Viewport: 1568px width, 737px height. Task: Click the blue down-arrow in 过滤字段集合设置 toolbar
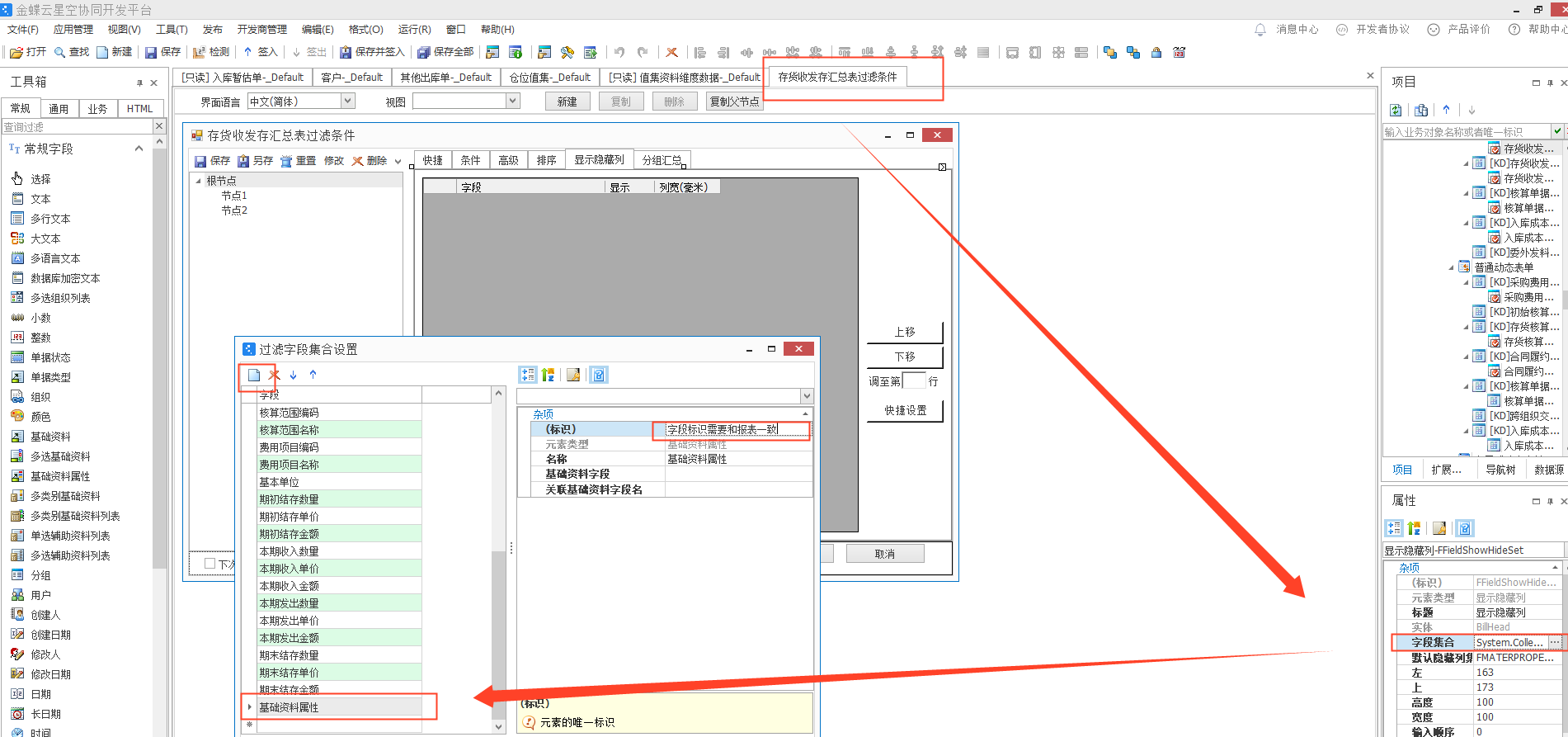[x=293, y=375]
